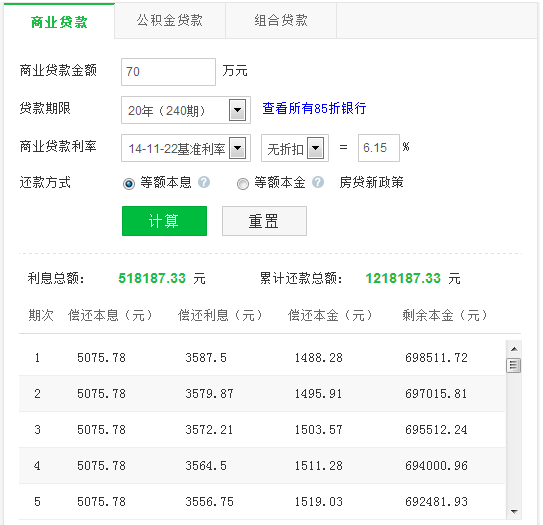Click the 偿还本息（元） column header
This screenshot has width=543, height=525.
(110, 315)
